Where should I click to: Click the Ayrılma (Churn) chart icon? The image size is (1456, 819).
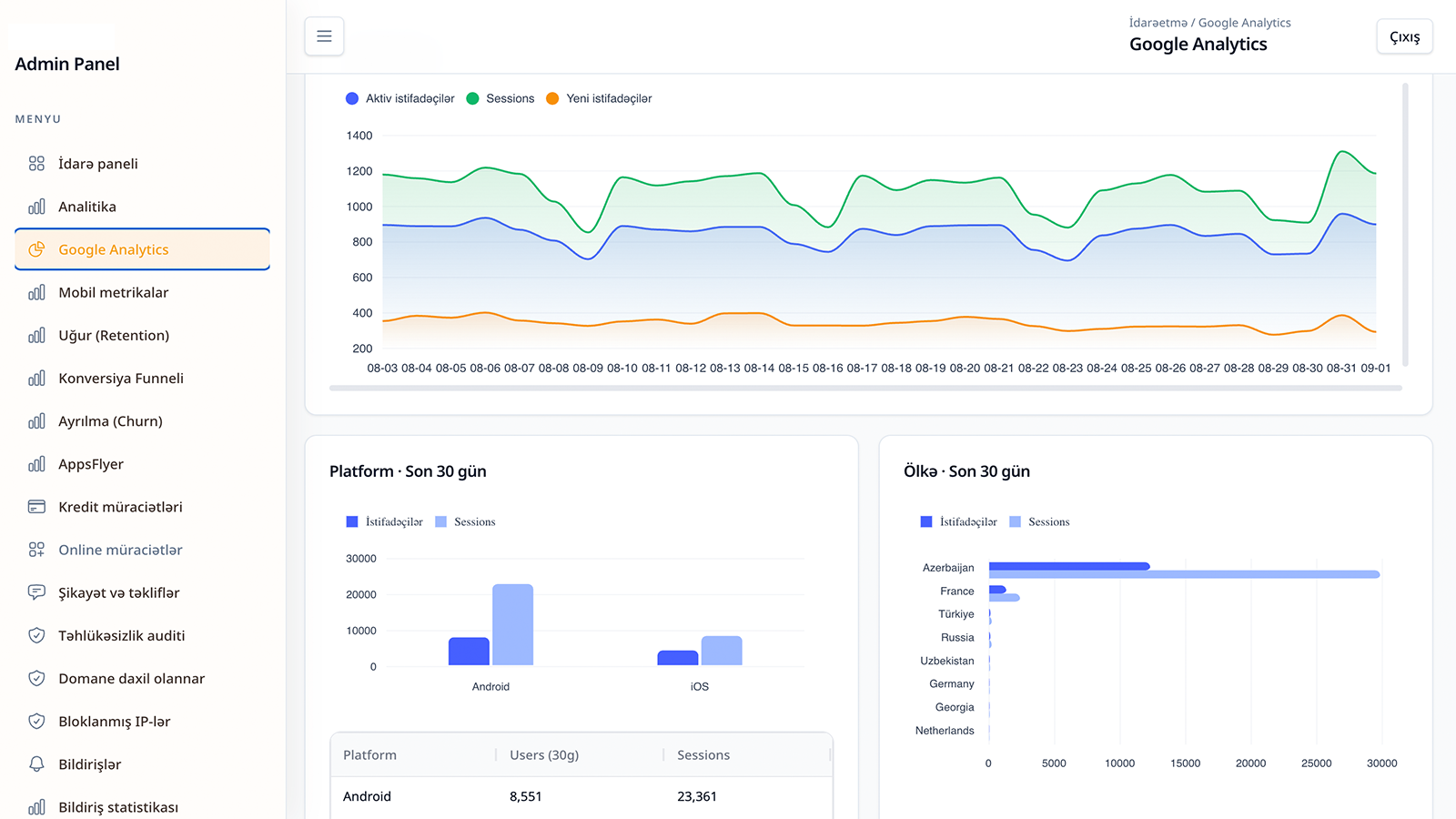[36, 420]
